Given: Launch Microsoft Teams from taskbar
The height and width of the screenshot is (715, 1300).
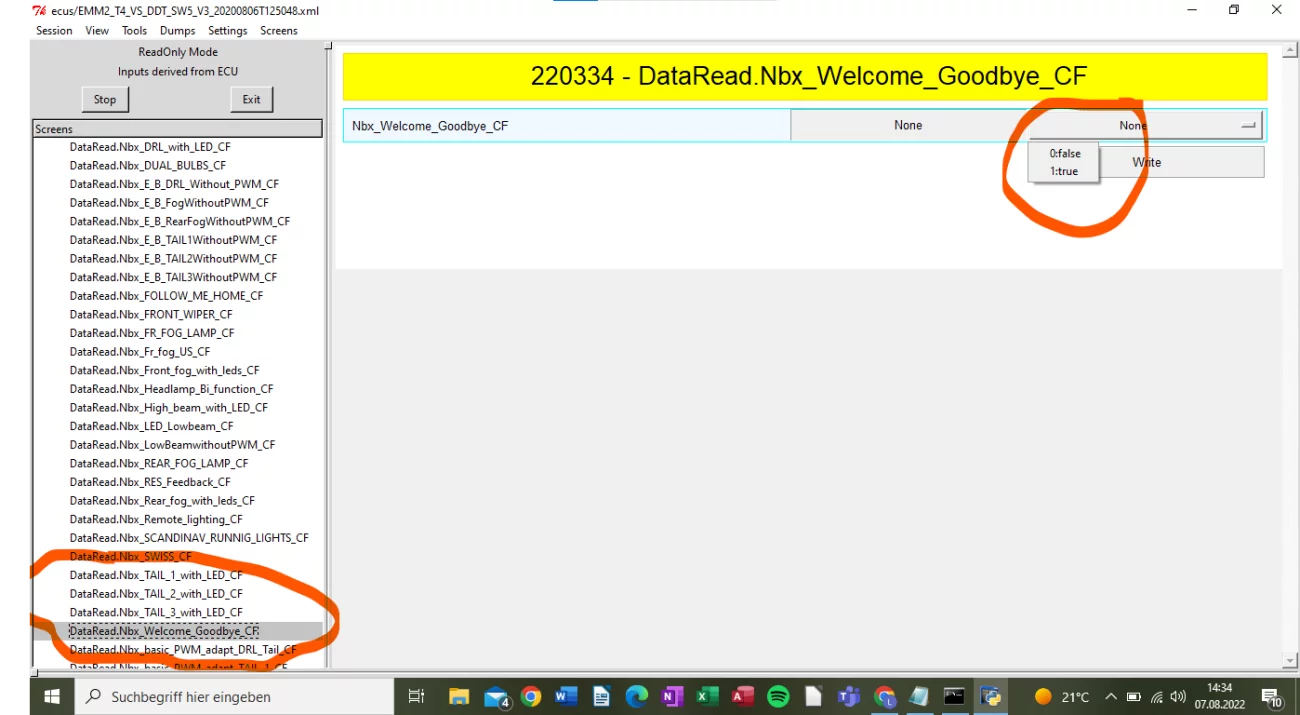Looking at the screenshot, I should (x=849, y=696).
